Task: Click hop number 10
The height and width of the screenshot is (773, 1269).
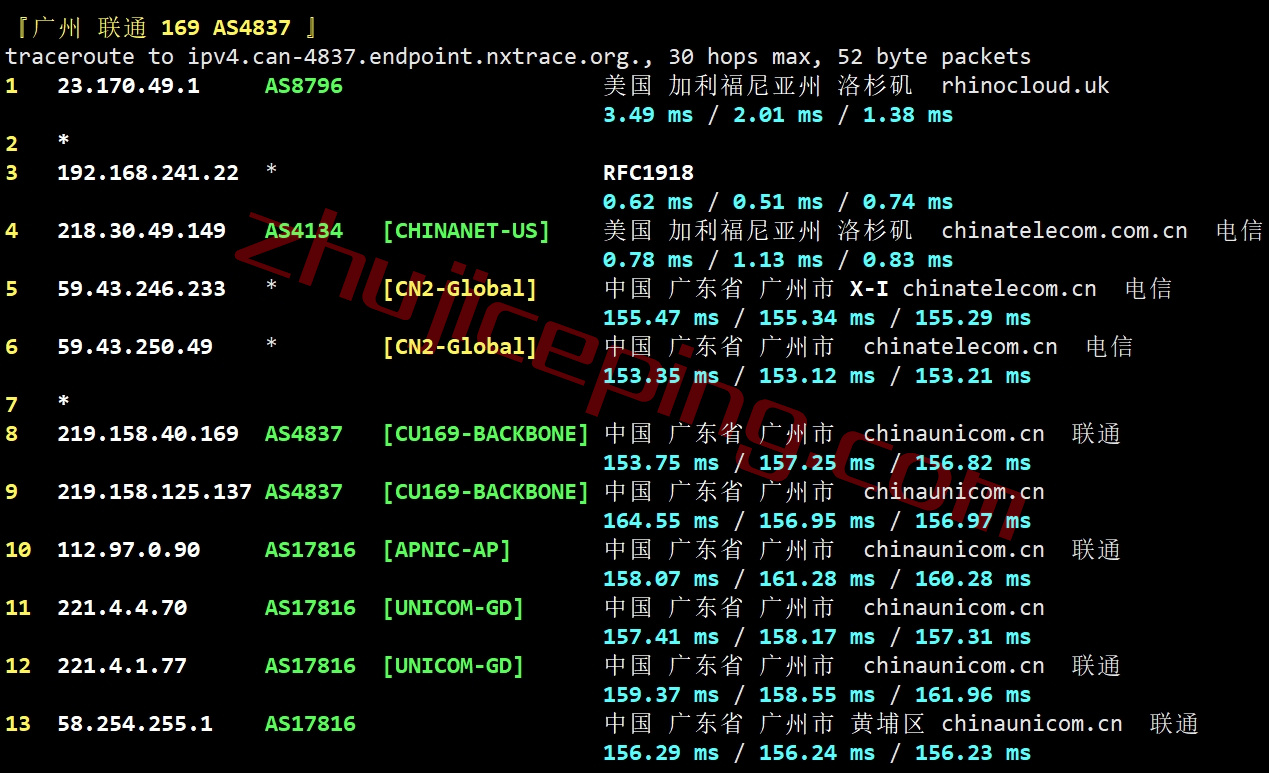Action: [18, 550]
